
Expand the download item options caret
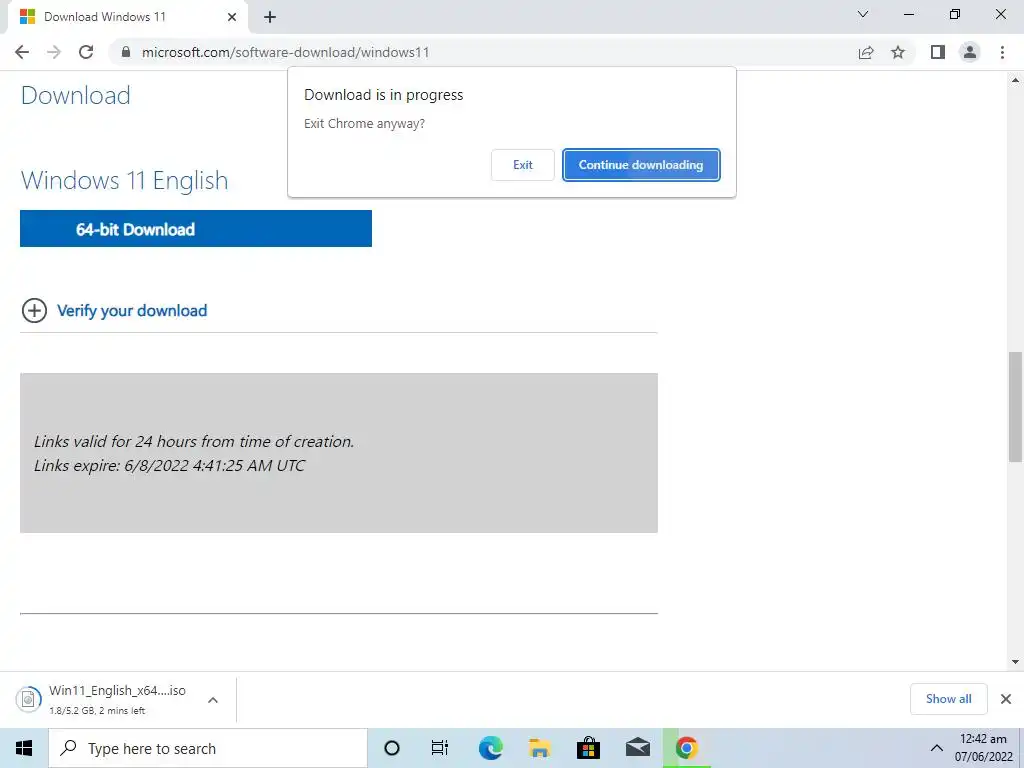213,700
